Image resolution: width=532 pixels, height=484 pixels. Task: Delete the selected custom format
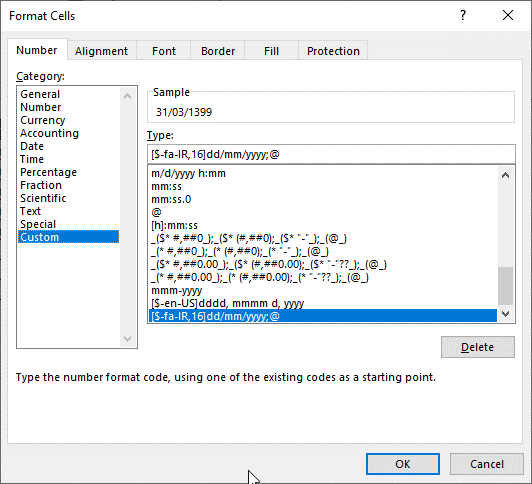pyautogui.click(x=478, y=347)
